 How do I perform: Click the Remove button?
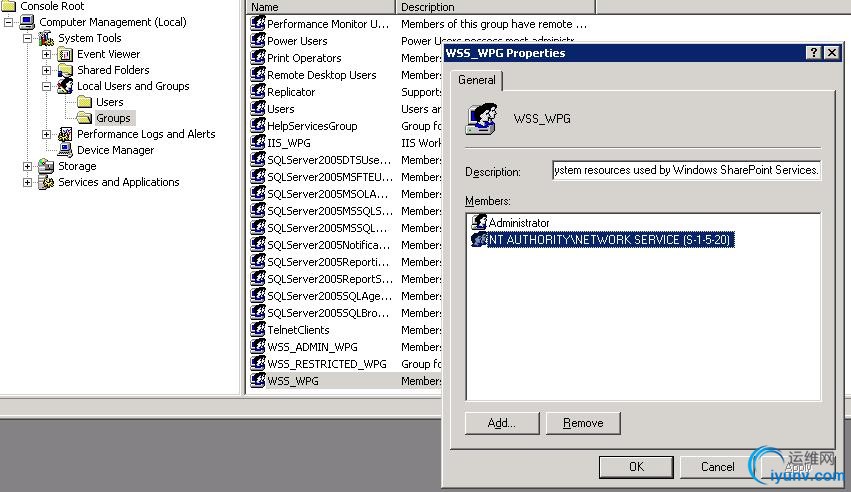[x=583, y=423]
